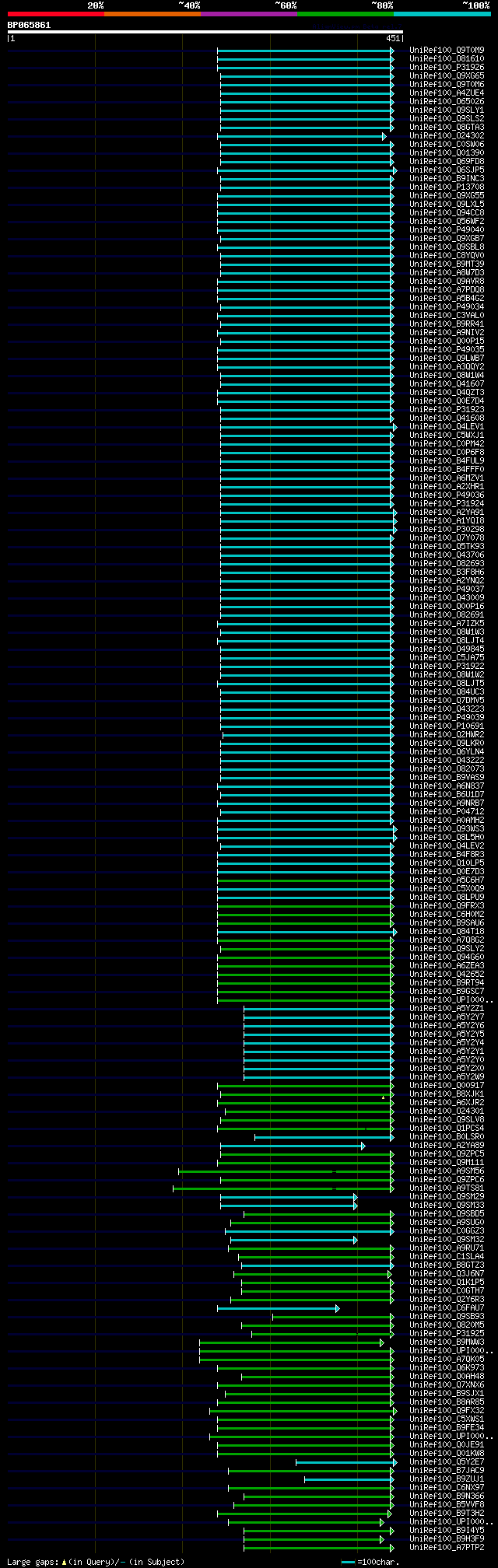Select label UniRef100_B8XJK1

tap(447, 1094)
